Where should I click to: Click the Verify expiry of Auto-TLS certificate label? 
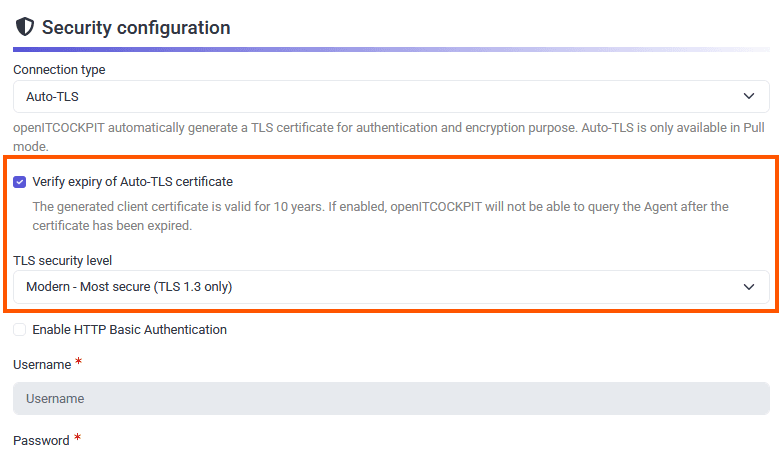(132, 182)
